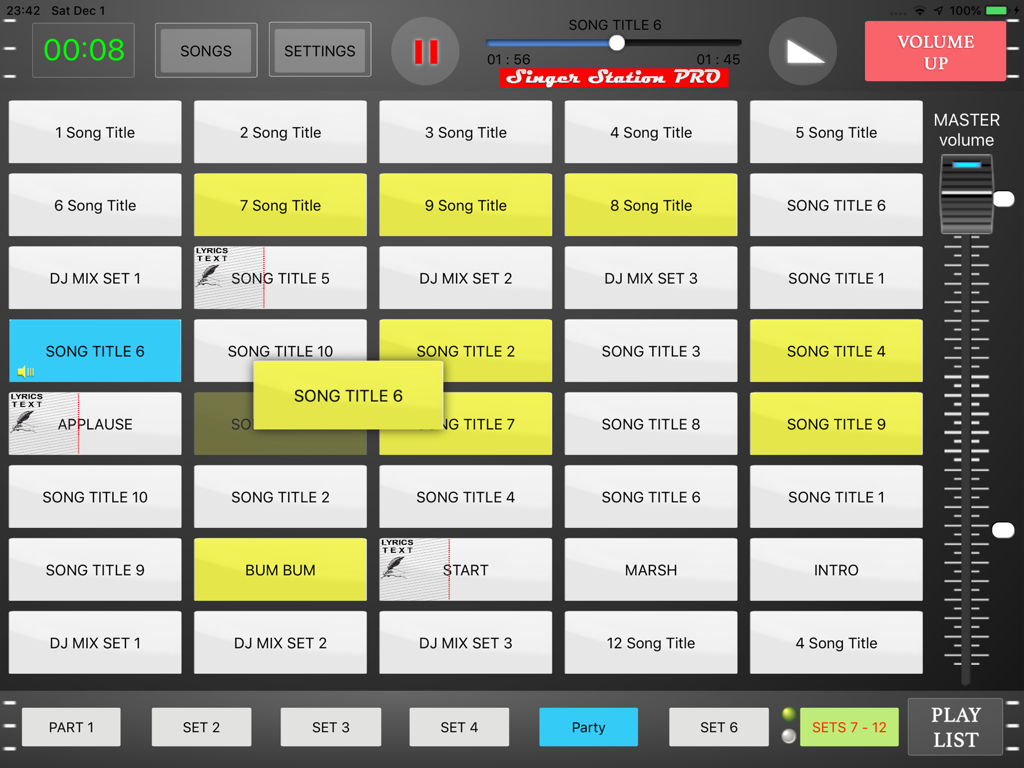1024x768 pixels.
Task: Select the PART 1 set
Action: (70, 727)
